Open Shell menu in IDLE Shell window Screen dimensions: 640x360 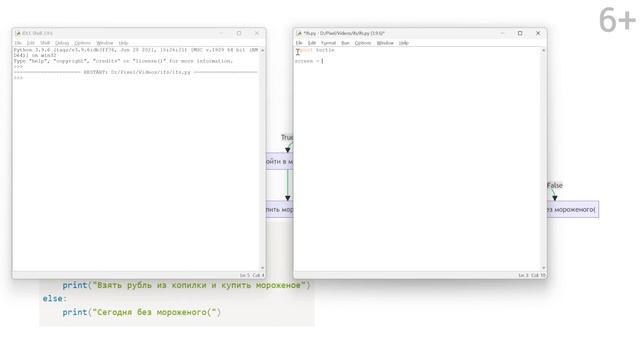click(45, 43)
